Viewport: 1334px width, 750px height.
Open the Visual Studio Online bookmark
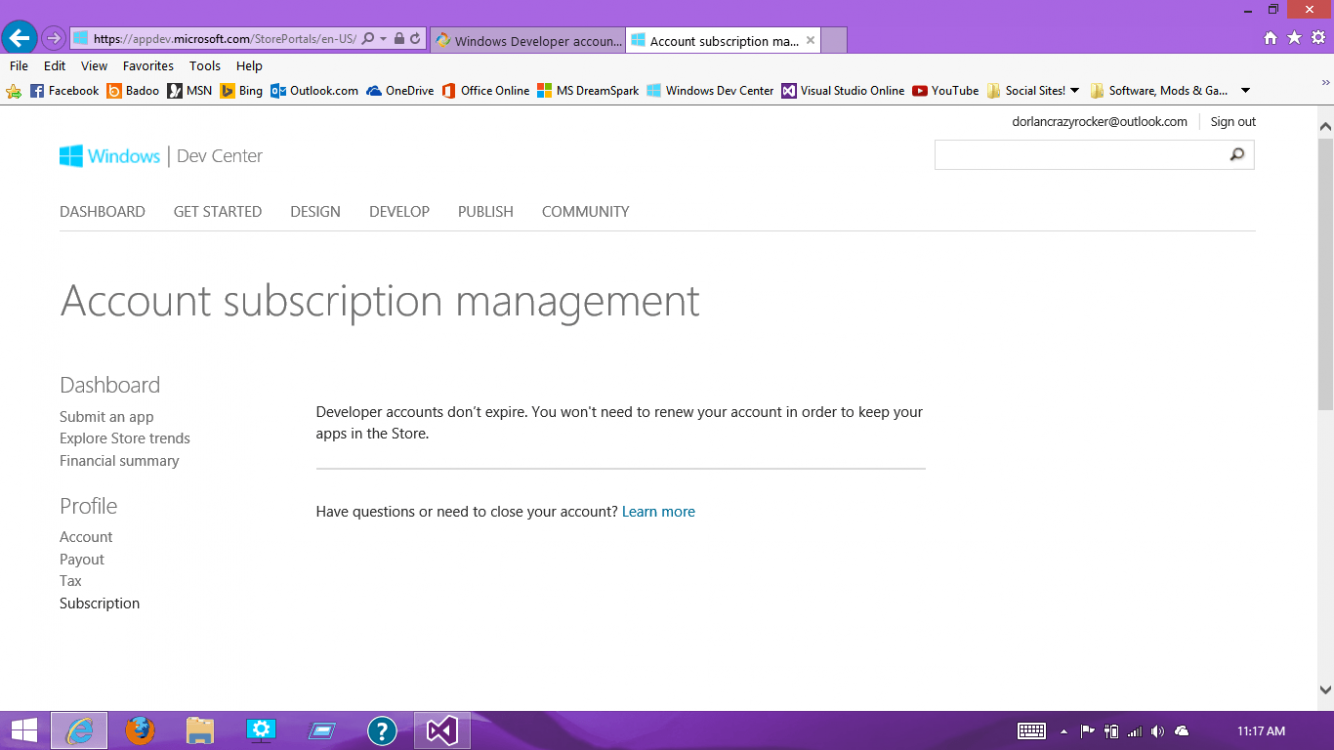(843, 91)
